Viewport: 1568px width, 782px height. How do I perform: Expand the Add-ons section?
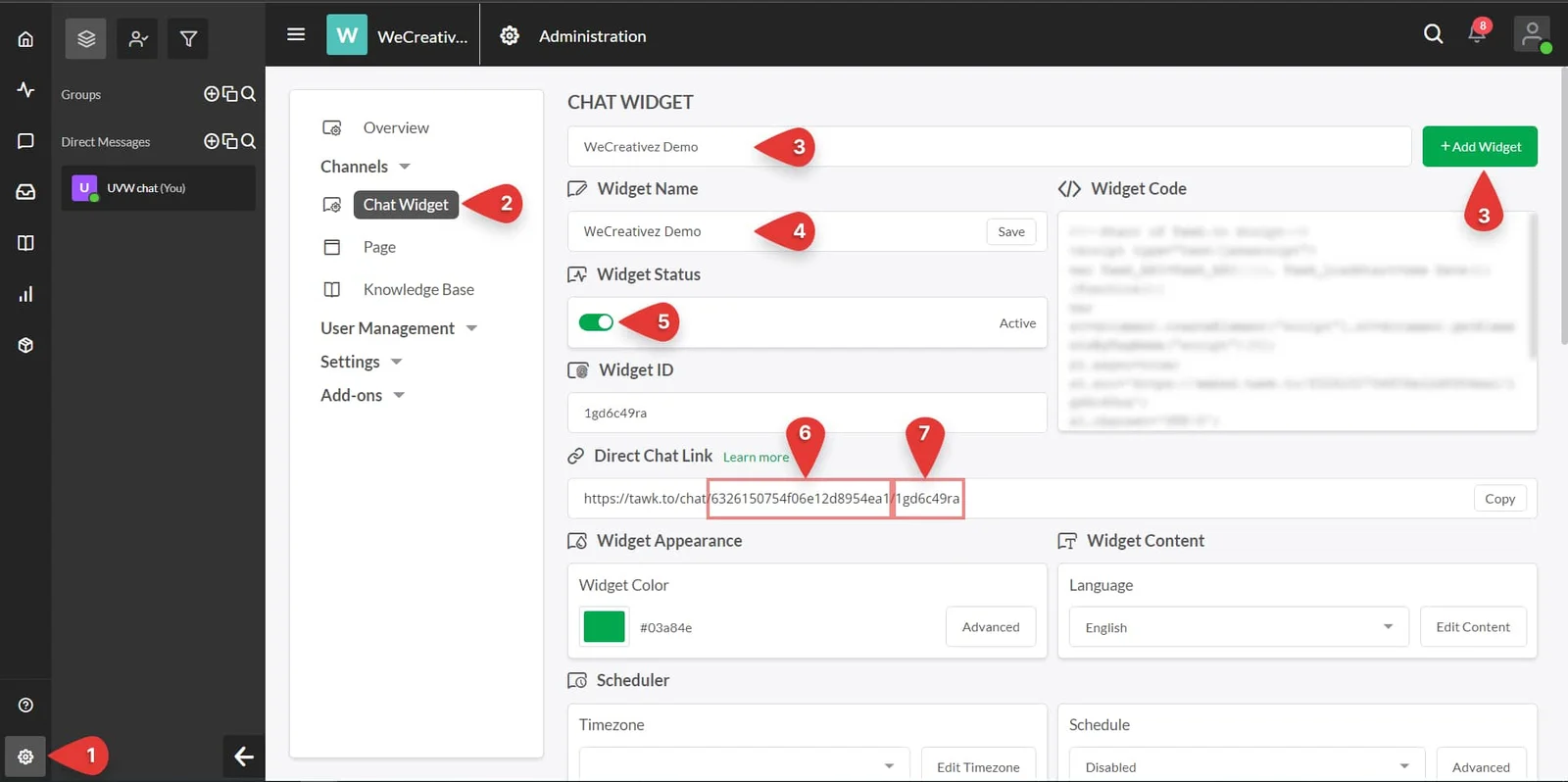tap(363, 395)
